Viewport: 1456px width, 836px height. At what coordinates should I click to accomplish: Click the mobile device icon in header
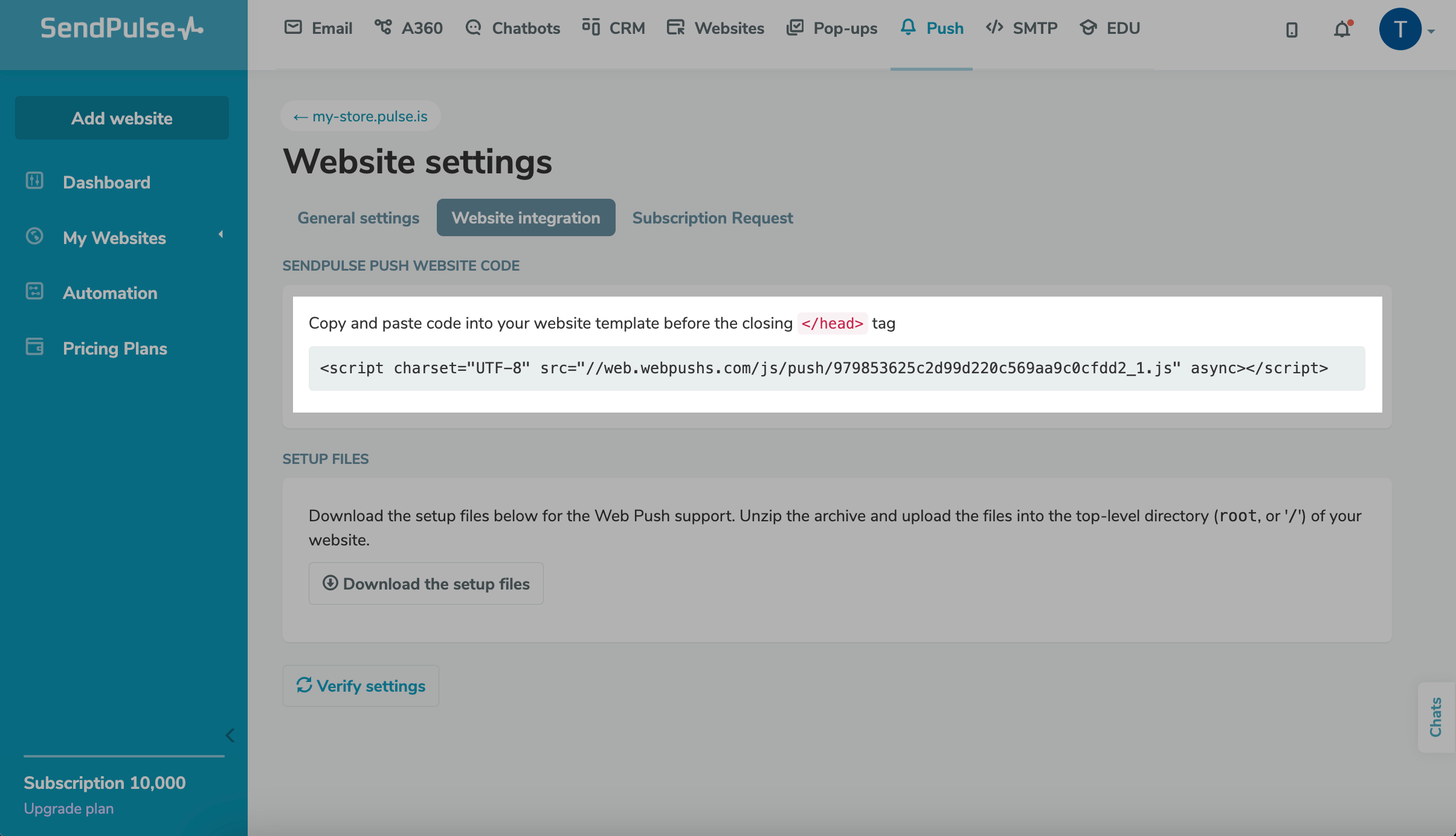(1292, 30)
